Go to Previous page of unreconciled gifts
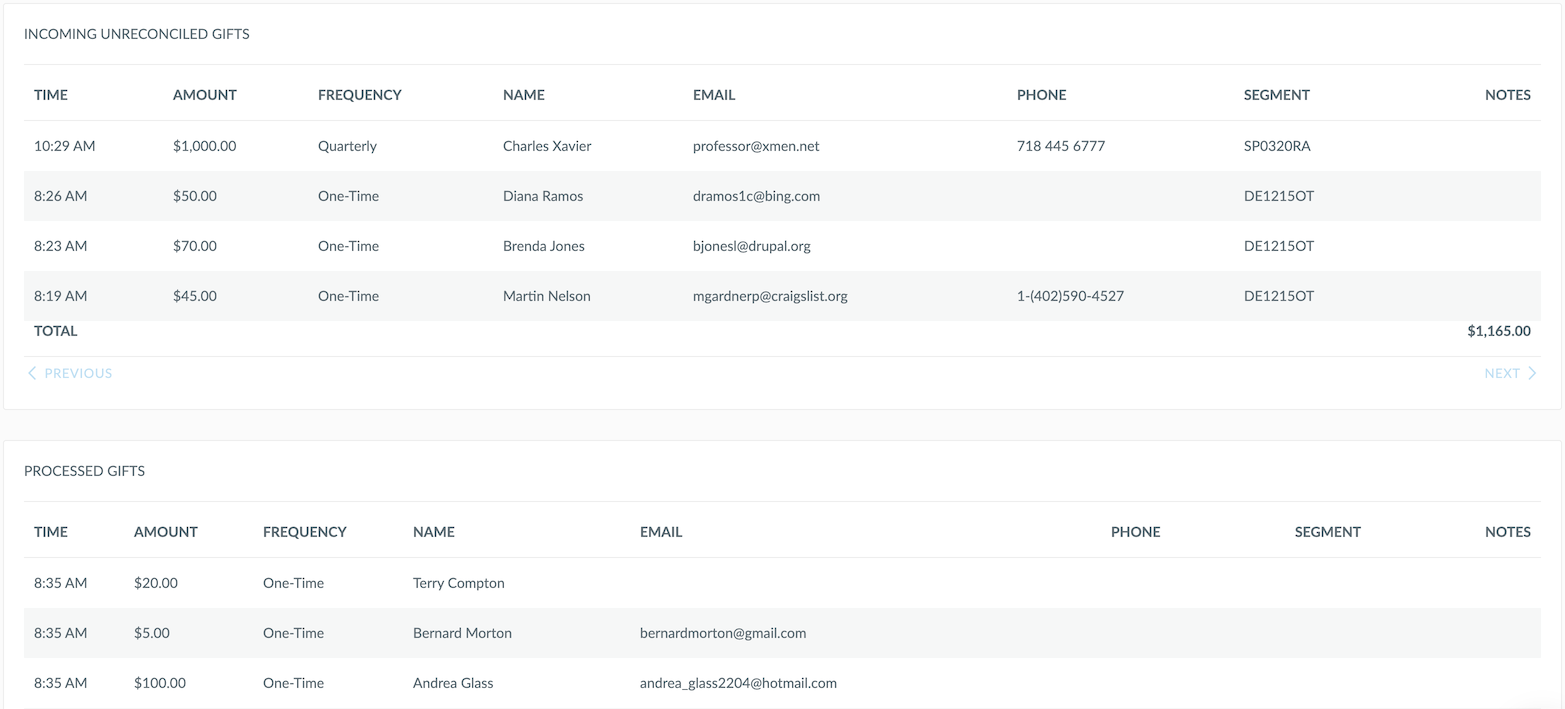This screenshot has height=709, width=1565. pos(69,373)
